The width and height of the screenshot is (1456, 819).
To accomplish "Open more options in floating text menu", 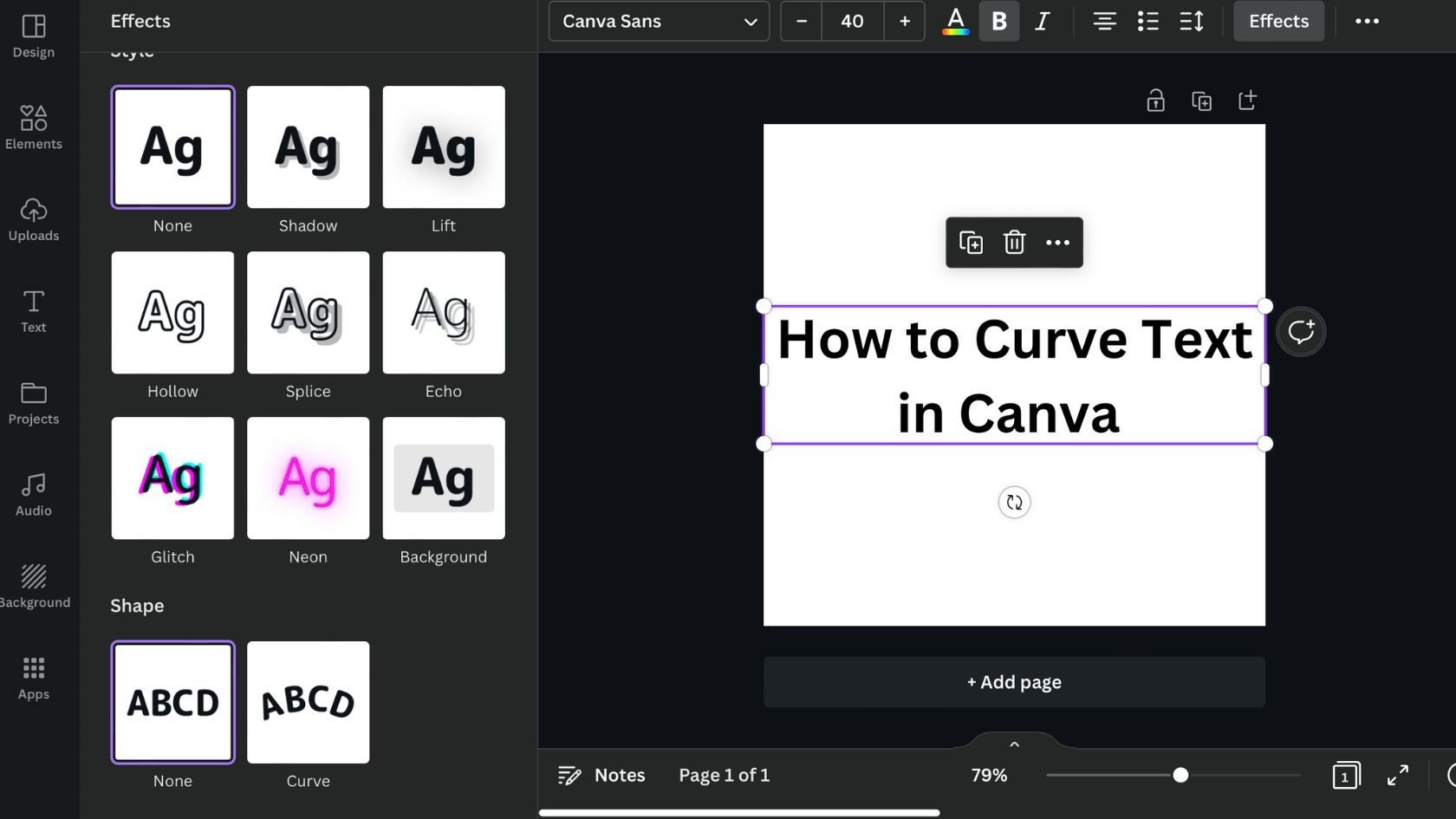I will 1057,243.
